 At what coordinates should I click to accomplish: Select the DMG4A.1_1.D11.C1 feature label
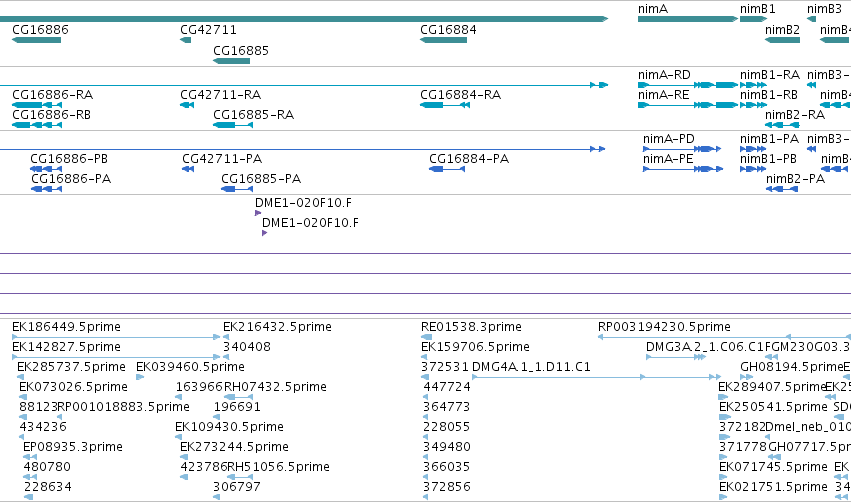click(531, 367)
